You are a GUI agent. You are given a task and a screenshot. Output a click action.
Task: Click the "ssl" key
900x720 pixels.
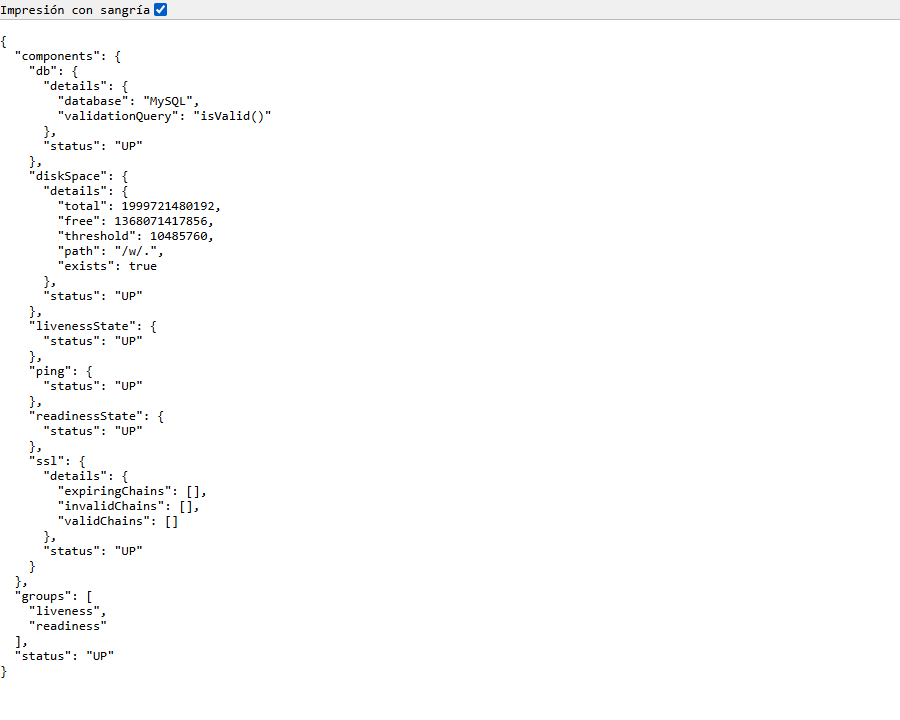point(46,461)
